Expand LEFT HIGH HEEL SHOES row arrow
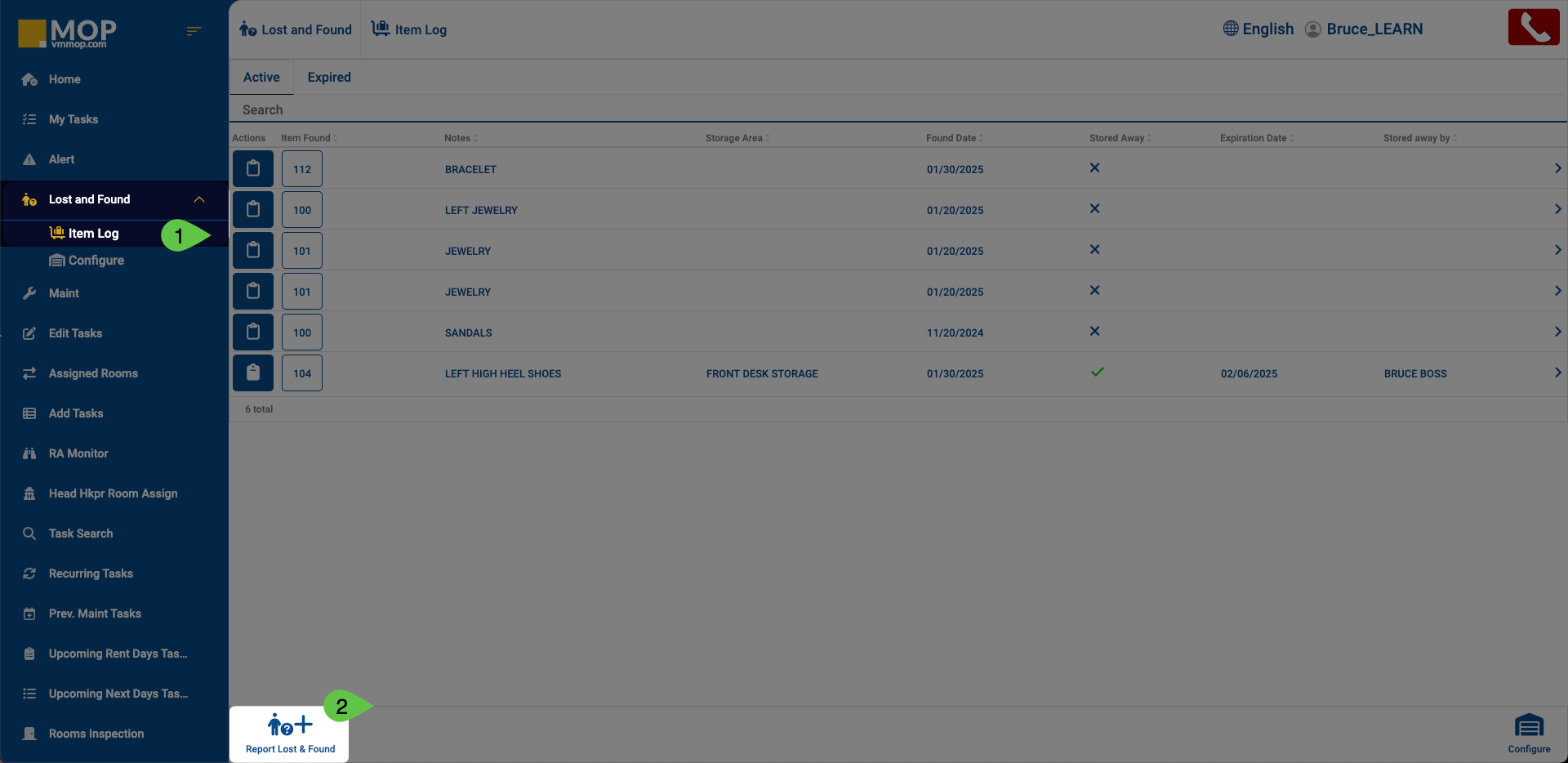This screenshot has width=1568, height=763. coord(1557,373)
